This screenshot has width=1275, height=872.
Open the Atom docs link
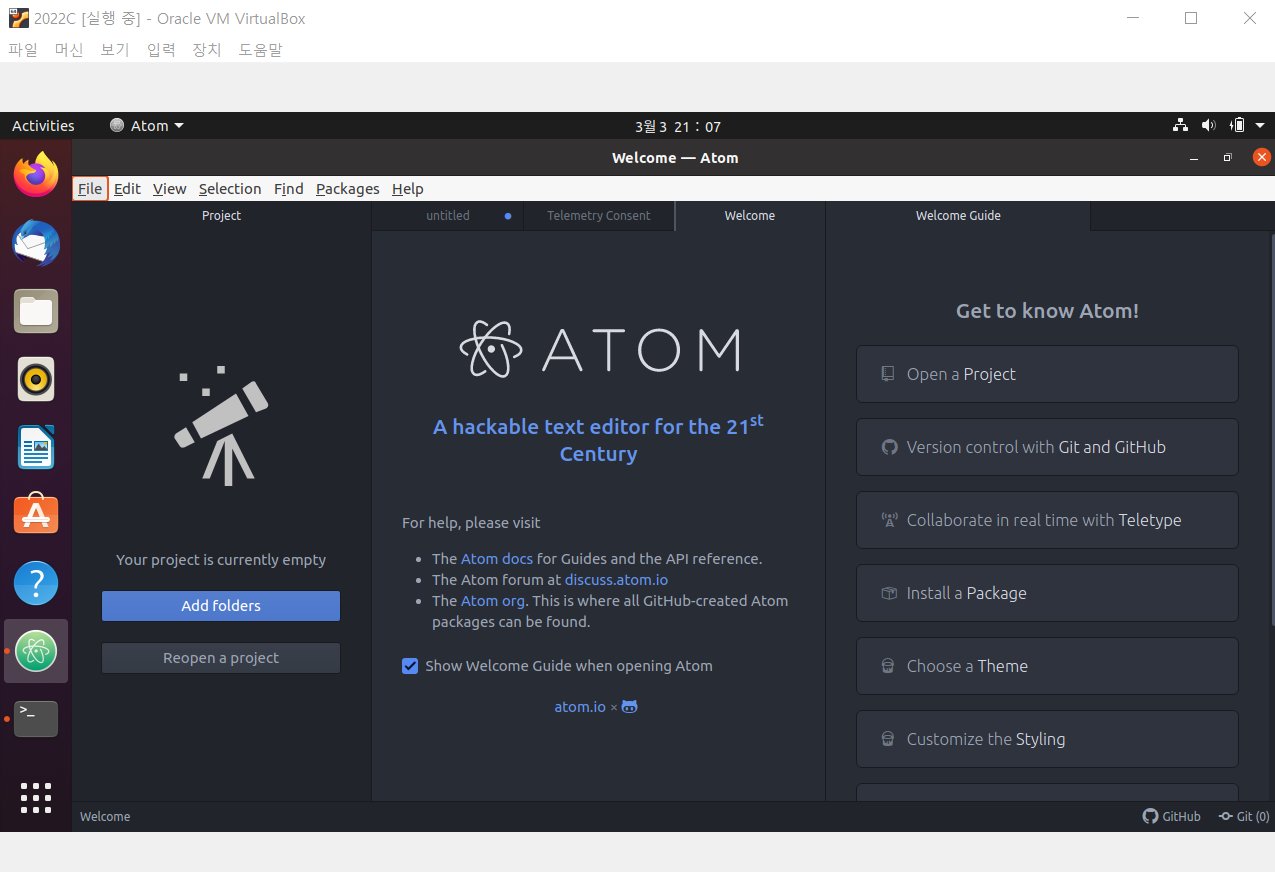497,559
